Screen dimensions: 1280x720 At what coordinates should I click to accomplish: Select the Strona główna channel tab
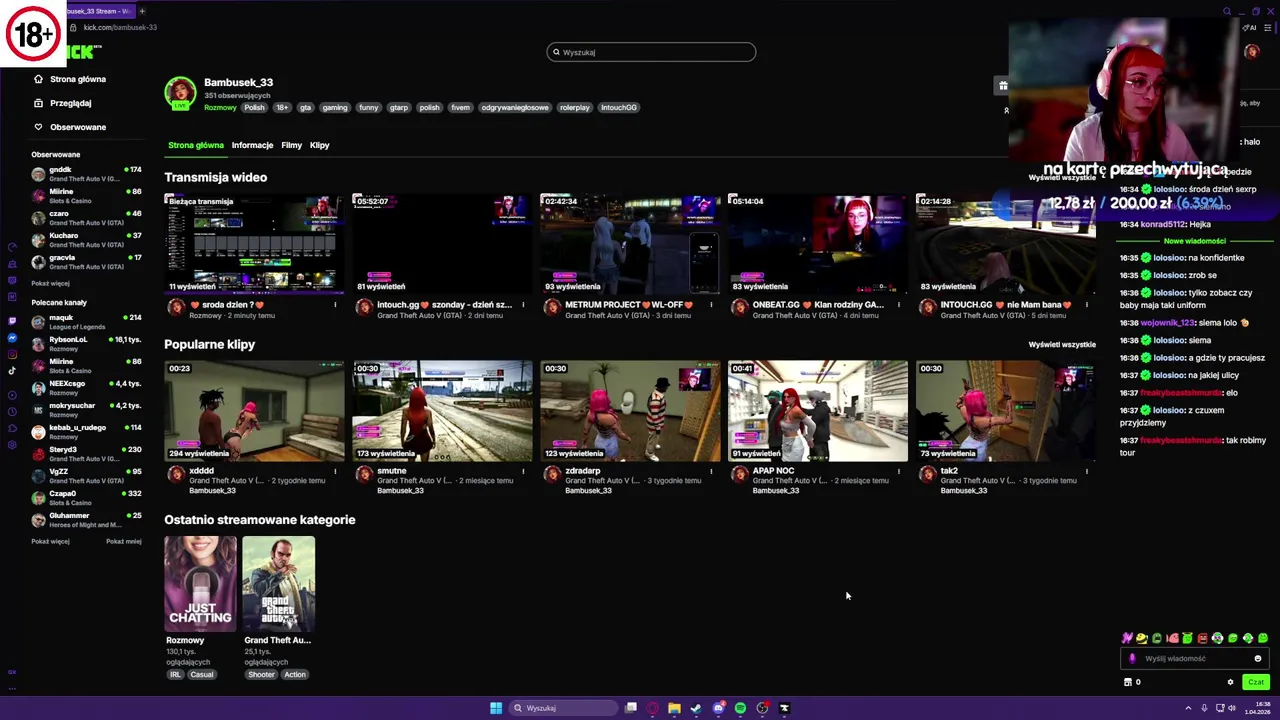tap(196, 145)
